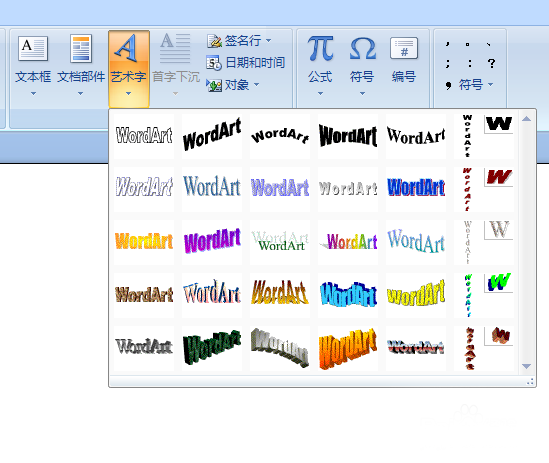Click the 签名行 signature line icon
This screenshot has width=549, height=463.
(215, 41)
